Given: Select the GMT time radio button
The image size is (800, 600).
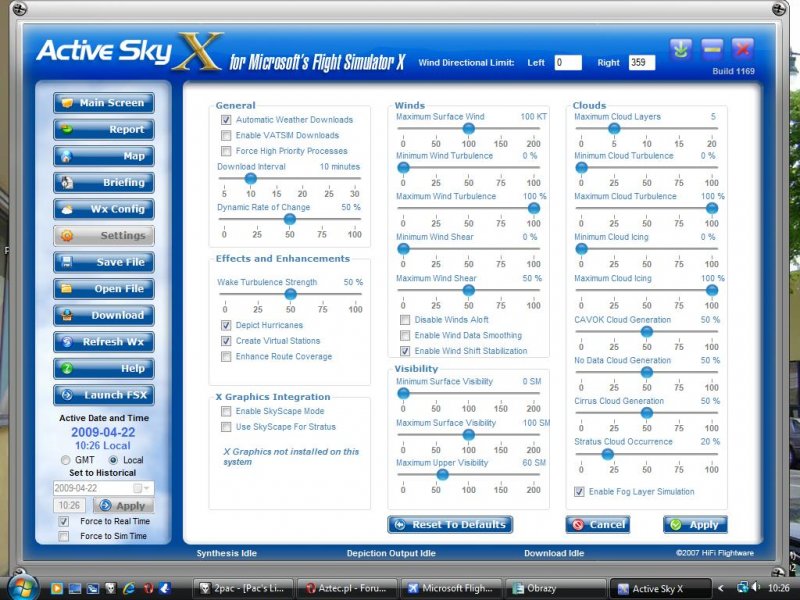Looking at the screenshot, I should [66, 460].
